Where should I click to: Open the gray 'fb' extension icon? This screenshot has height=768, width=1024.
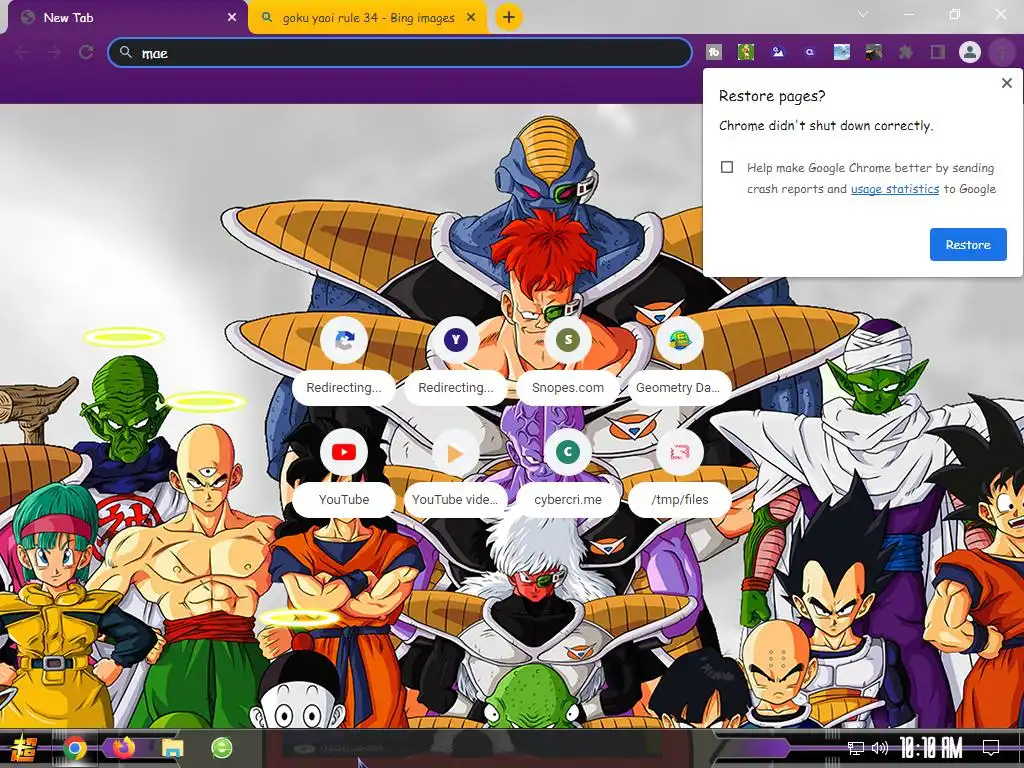point(714,52)
